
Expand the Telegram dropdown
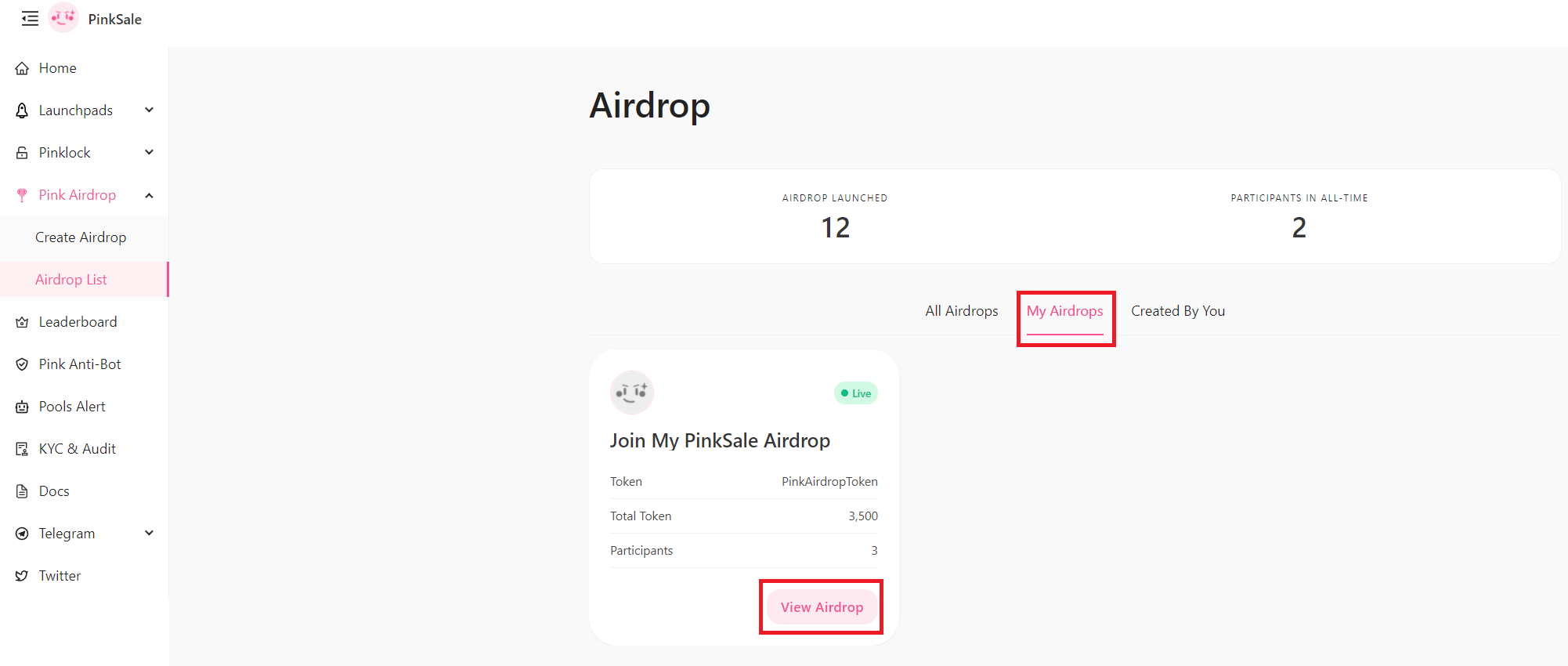[x=149, y=533]
